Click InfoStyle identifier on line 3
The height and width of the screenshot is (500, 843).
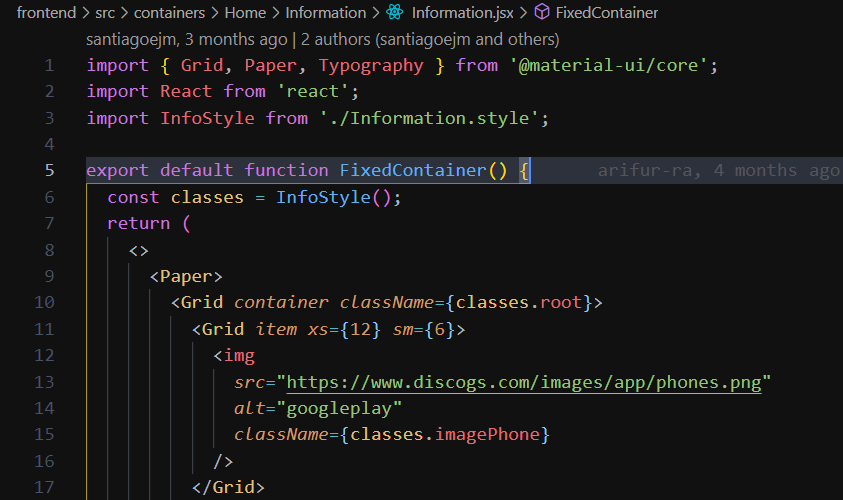[x=208, y=118]
